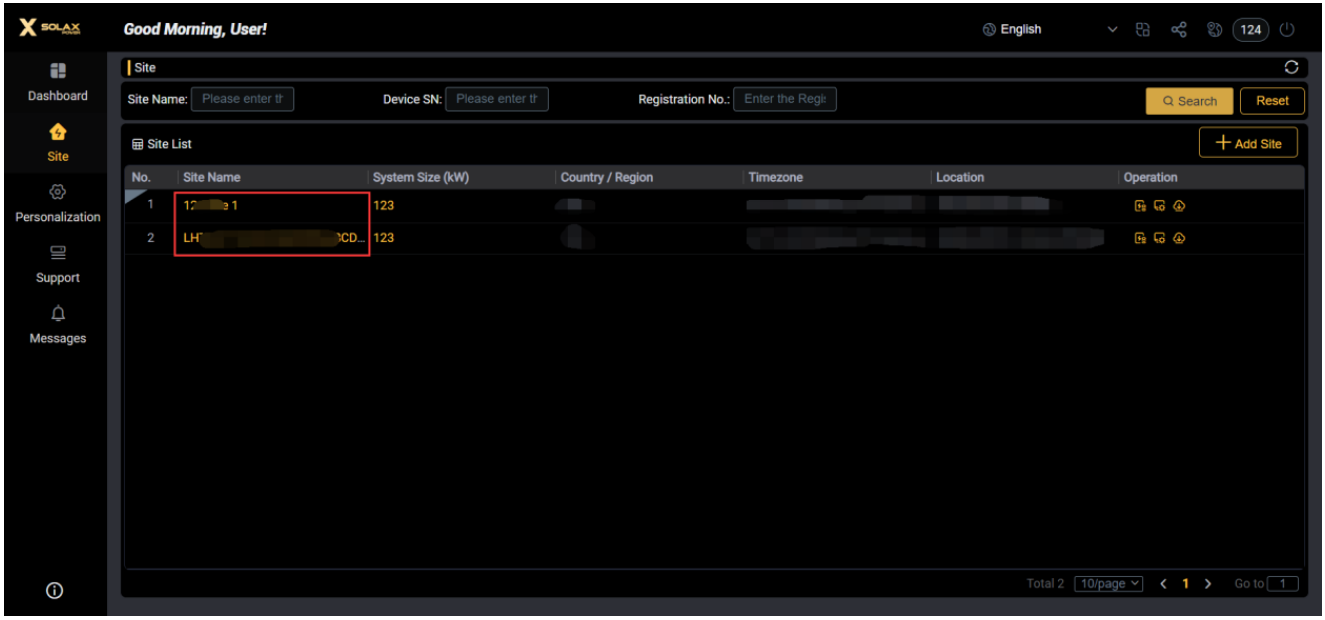Open the share icon in top bar

(x=1178, y=30)
